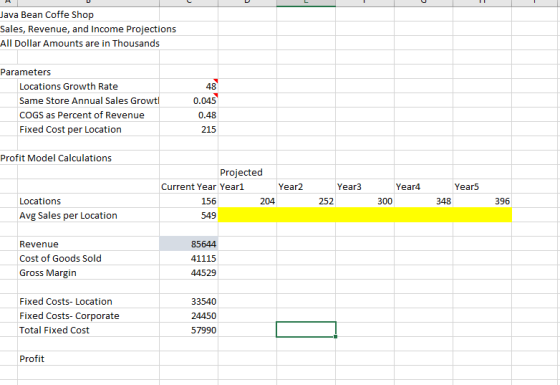Click the 0.045 sales growth value
The image size is (560, 385).
tap(189, 100)
